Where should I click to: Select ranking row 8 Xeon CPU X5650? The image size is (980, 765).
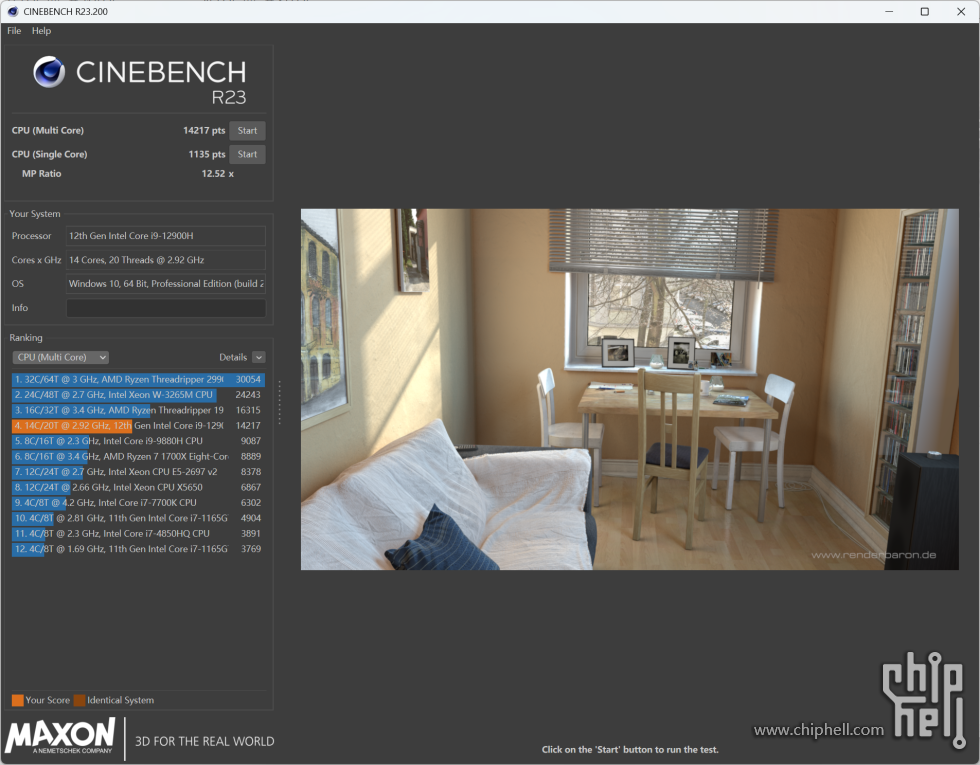coord(138,488)
